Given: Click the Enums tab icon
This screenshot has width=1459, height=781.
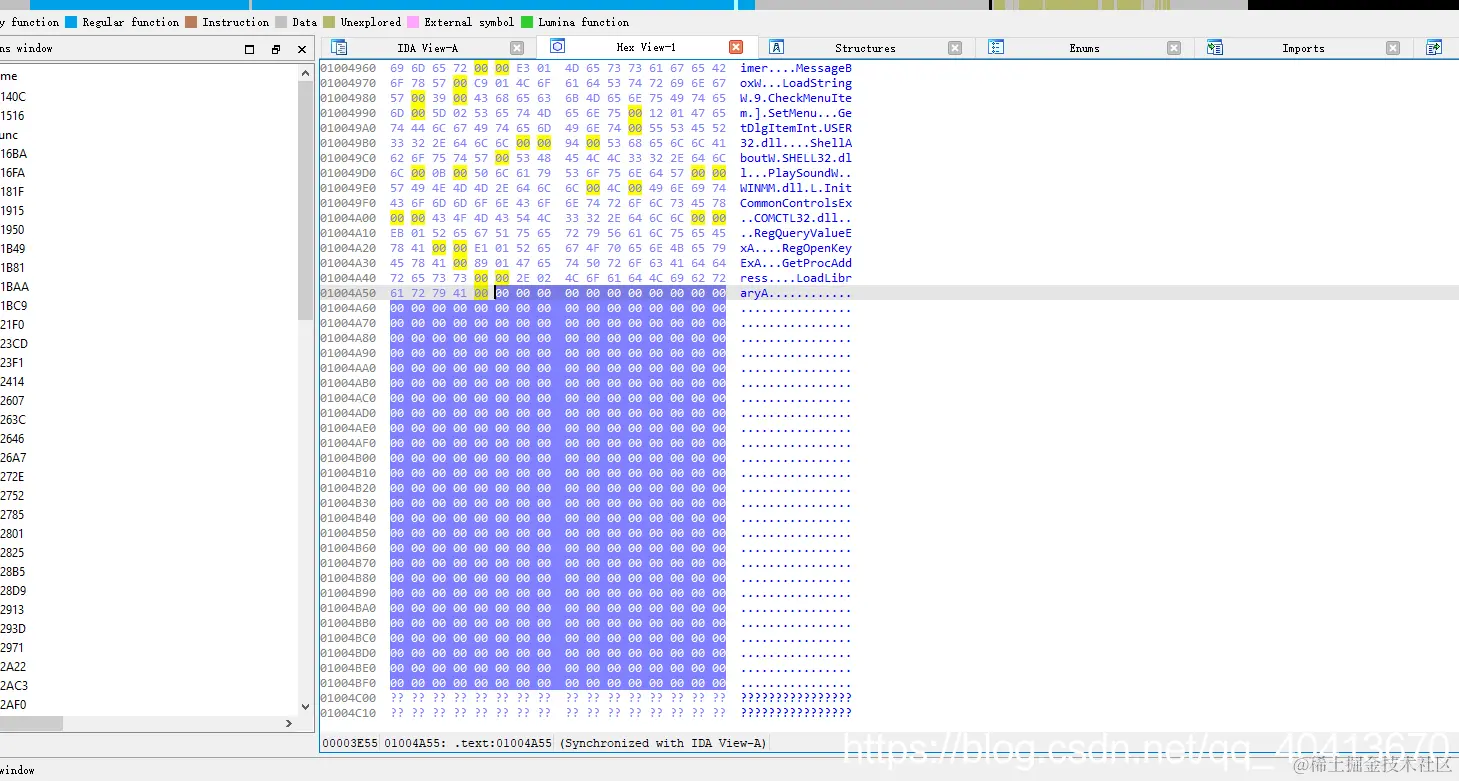Looking at the screenshot, I should [x=996, y=47].
